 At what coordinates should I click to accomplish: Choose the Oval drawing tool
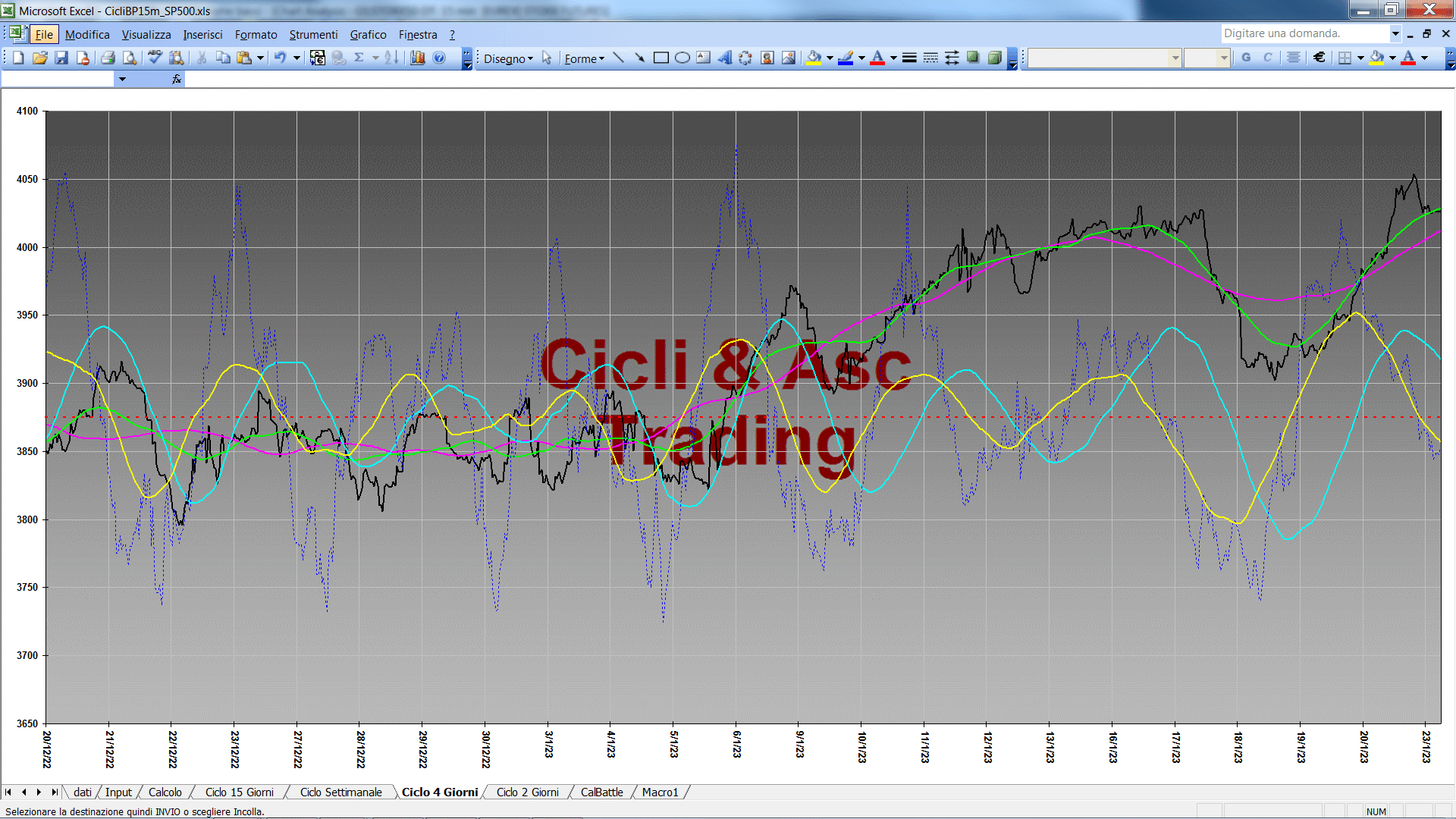pyautogui.click(x=682, y=58)
